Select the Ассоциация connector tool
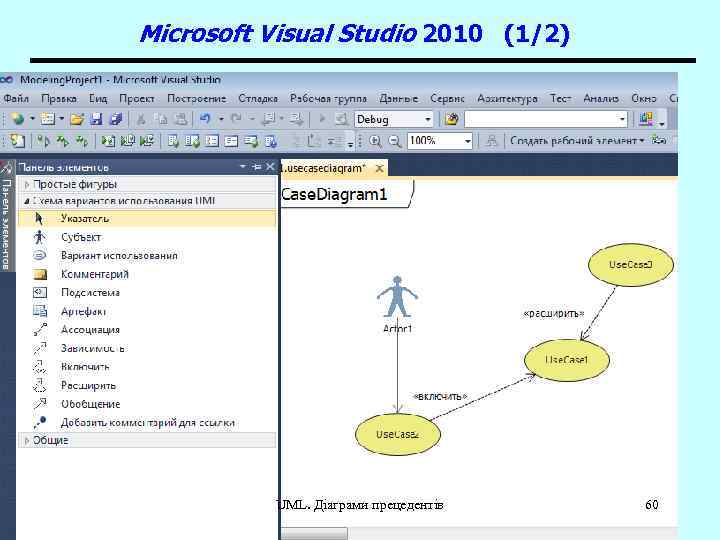Image resolution: width=720 pixels, height=540 pixels. pos(147,330)
